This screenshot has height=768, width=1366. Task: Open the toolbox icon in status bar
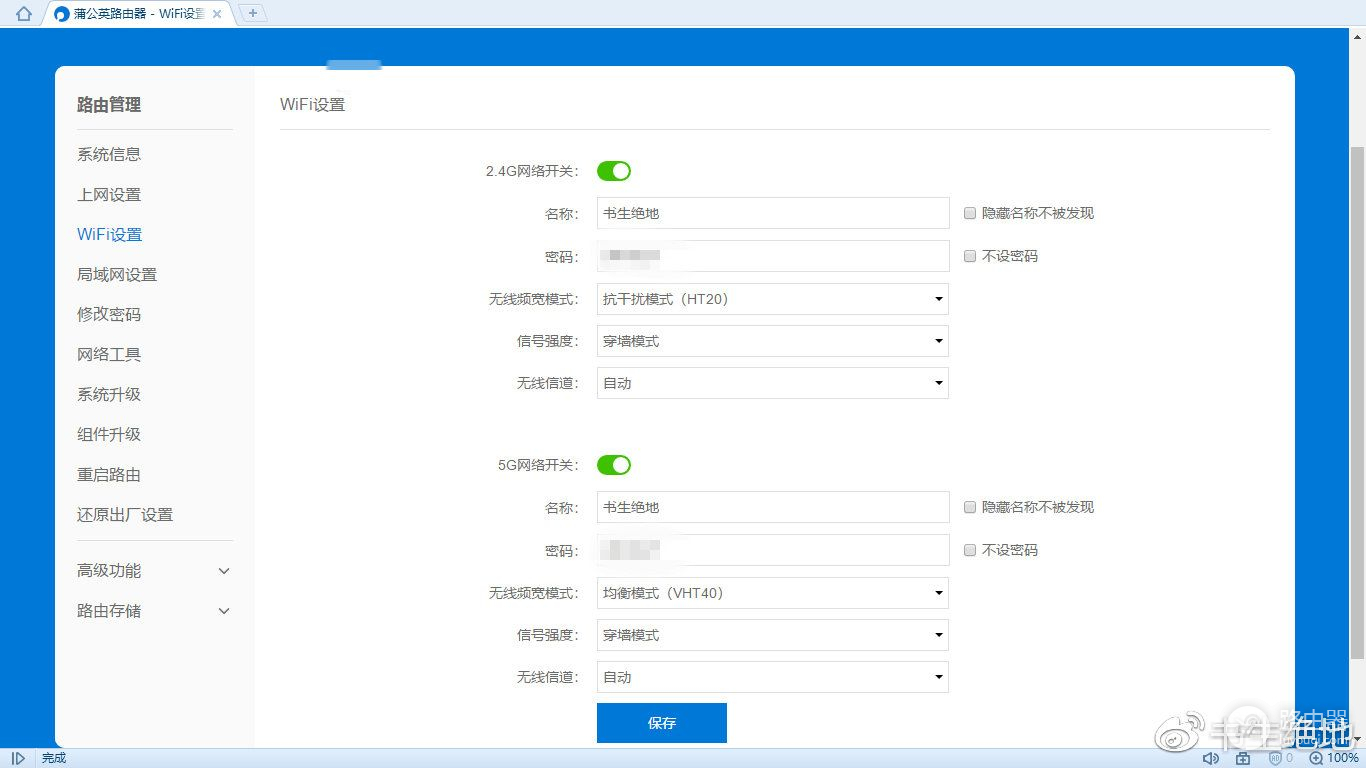[1243, 758]
